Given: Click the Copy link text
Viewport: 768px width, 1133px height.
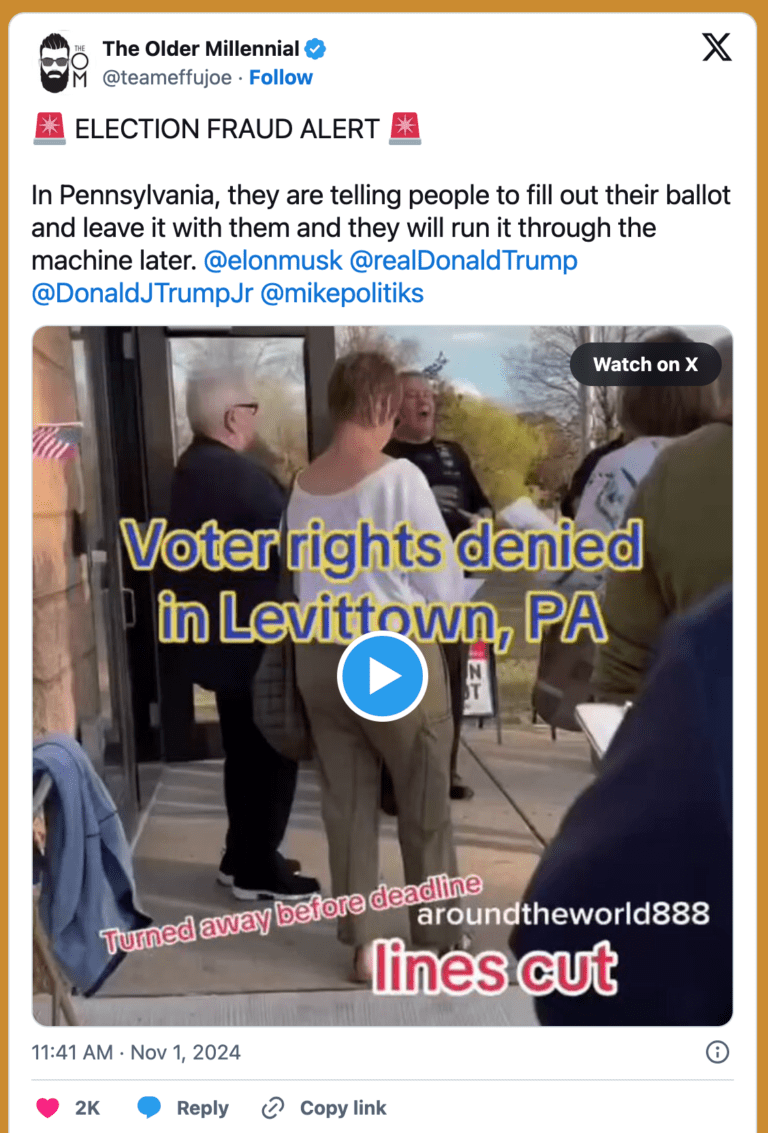Looking at the screenshot, I should [343, 1108].
